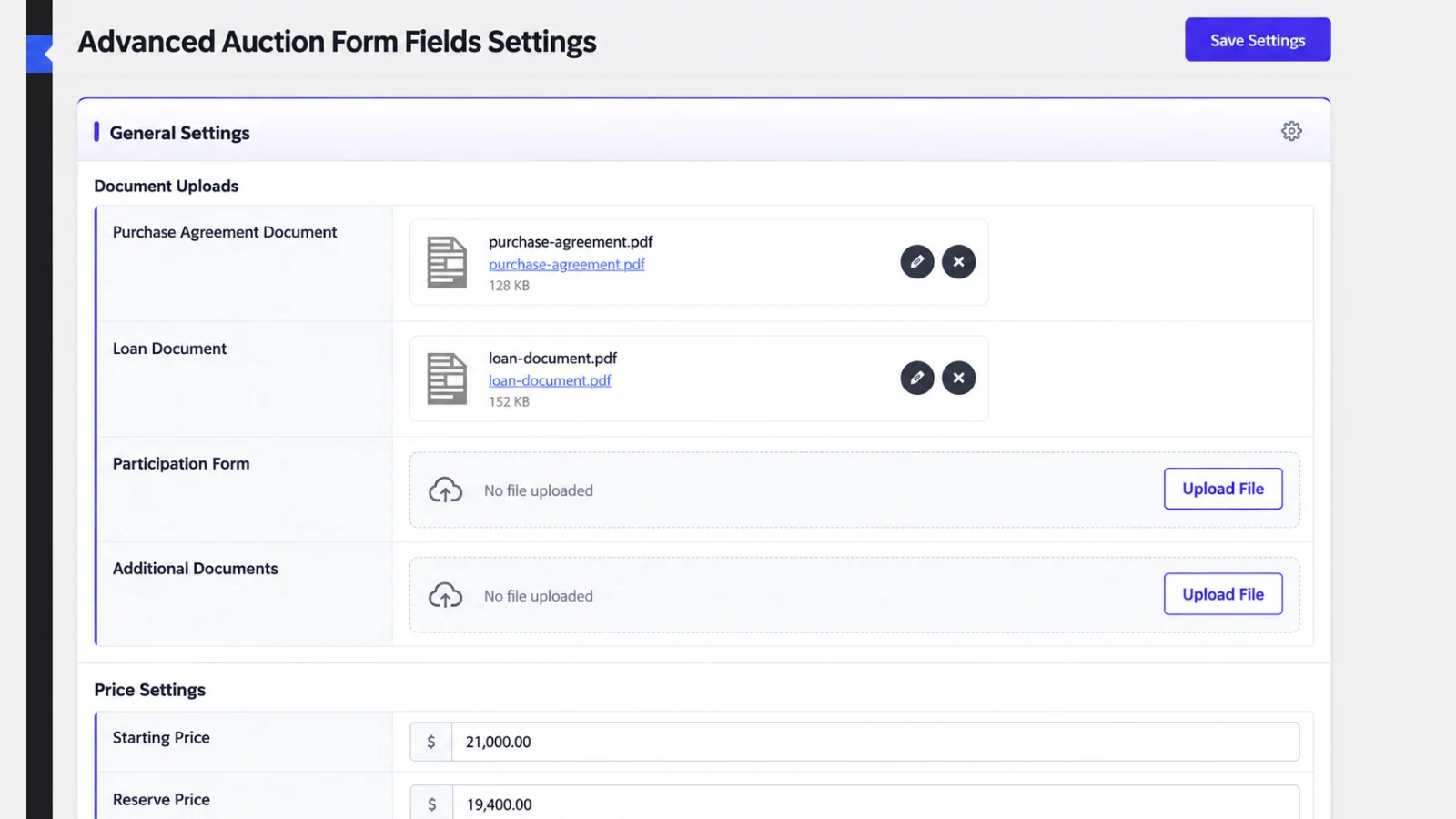Upload File for Participation Form
This screenshot has height=819, width=1456.
[x=1223, y=489]
